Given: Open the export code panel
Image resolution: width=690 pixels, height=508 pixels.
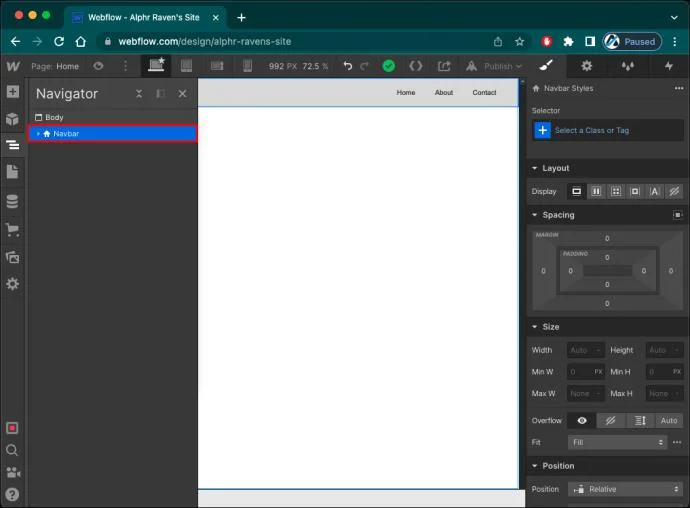Looking at the screenshot, I should (x=416, y=66).
